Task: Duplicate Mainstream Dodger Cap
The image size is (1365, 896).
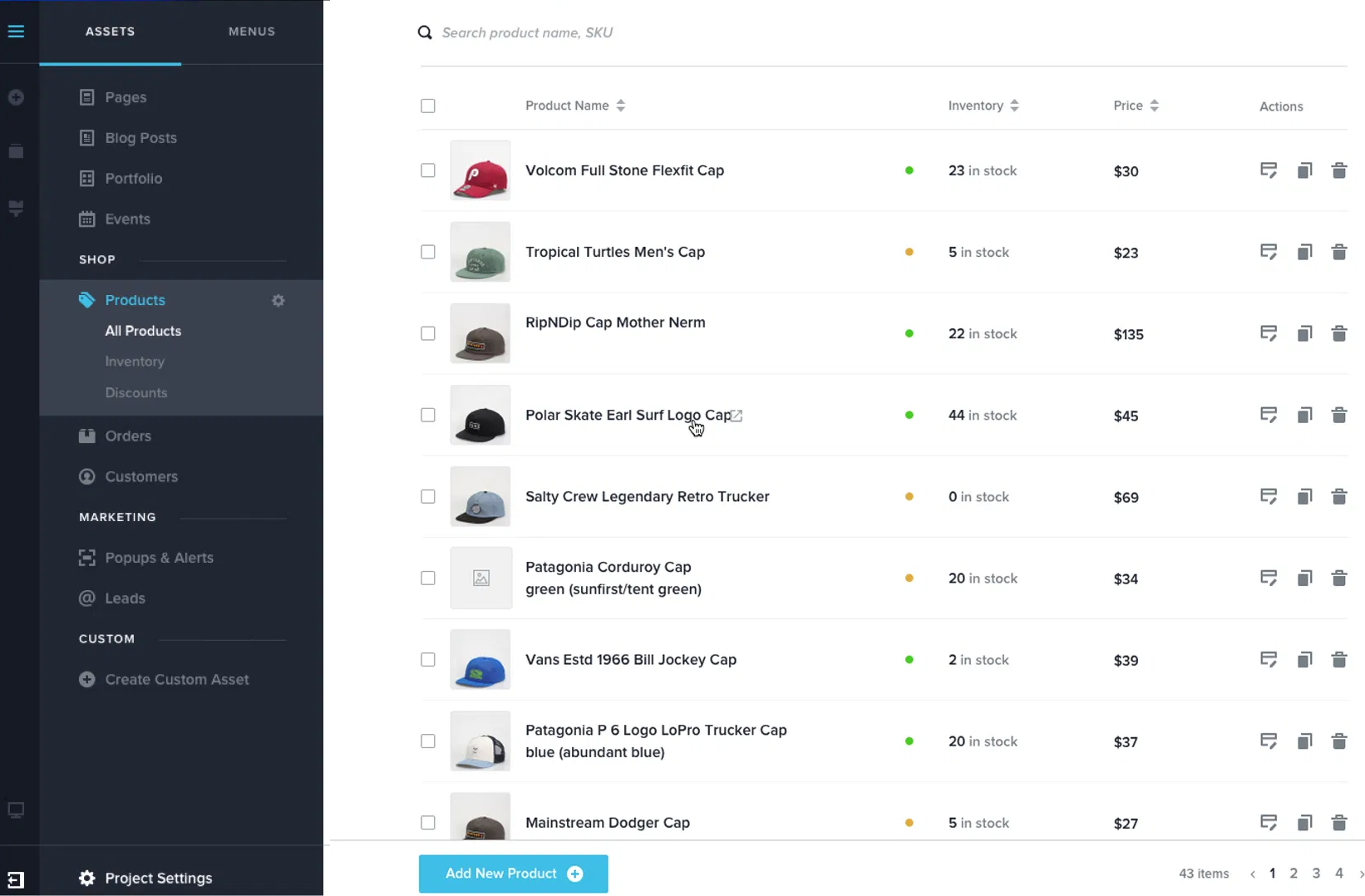Action: tap(1304, 822)
